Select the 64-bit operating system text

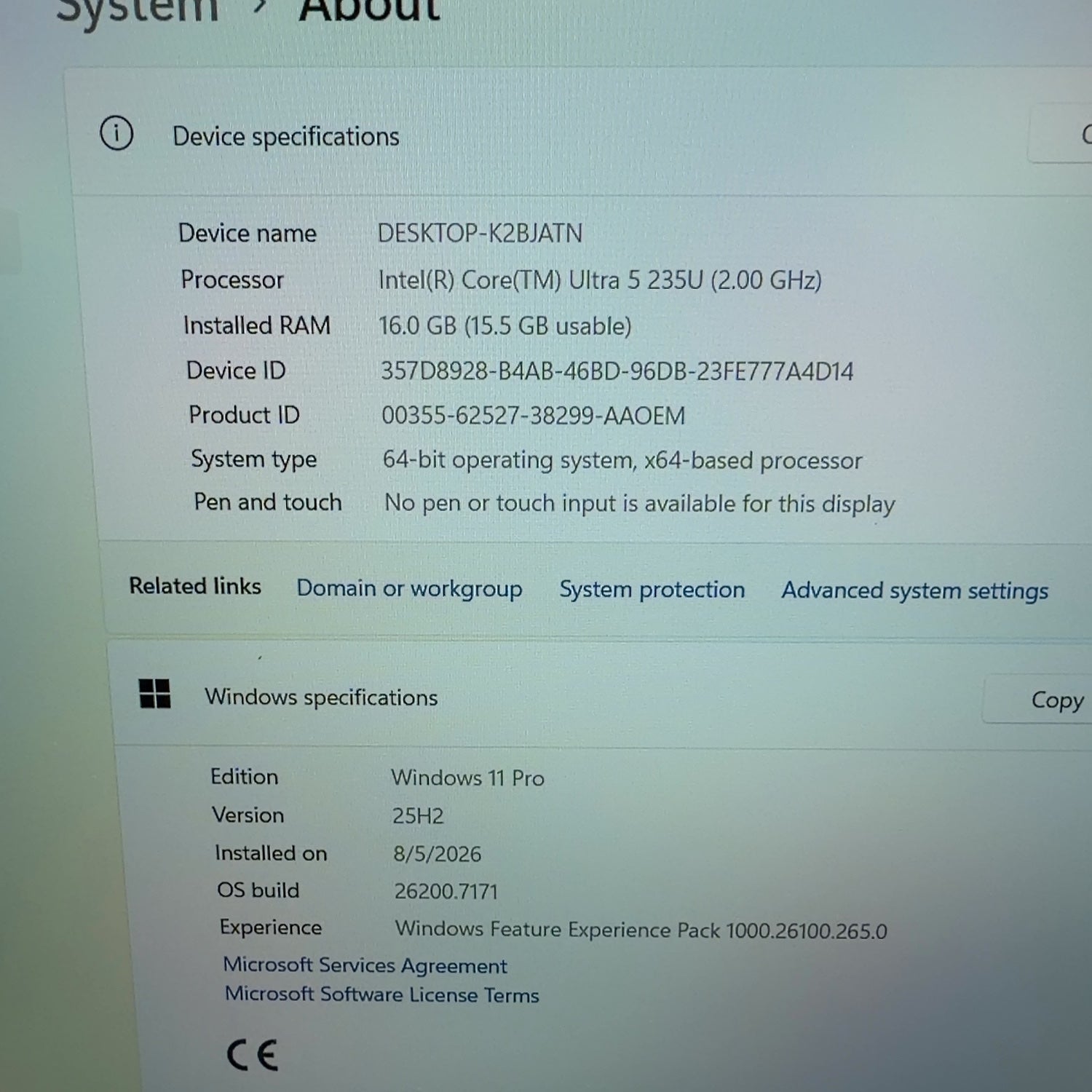click(x=622, y=460)
